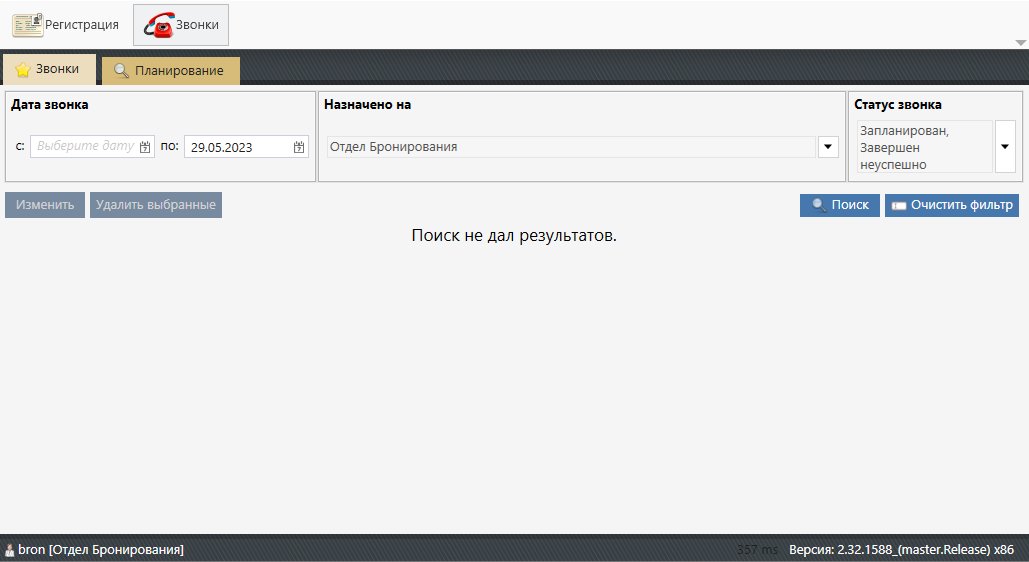Expand the Статус звонка dropdown arrow
The width and height of the screenshot is (1029, 562).
pyautogui.click(x=1005, y=147)
